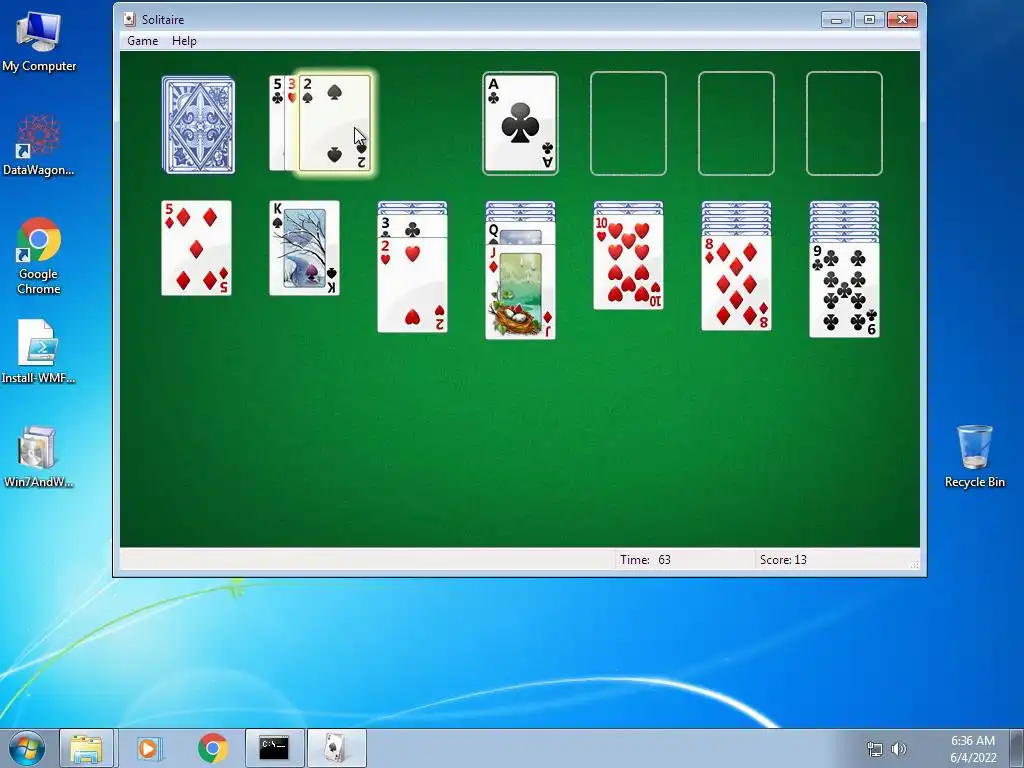Click the network tray icon
Viewport: 1024px width, 768px height.
click(x=874, y=749)
